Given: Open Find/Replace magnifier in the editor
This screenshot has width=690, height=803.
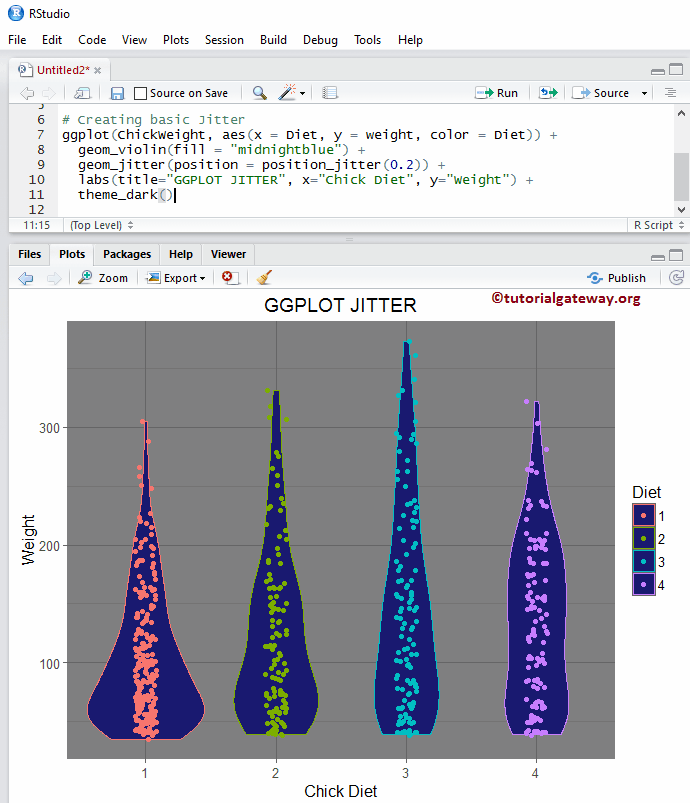Looking at the screenshot, I should [260, 93].
